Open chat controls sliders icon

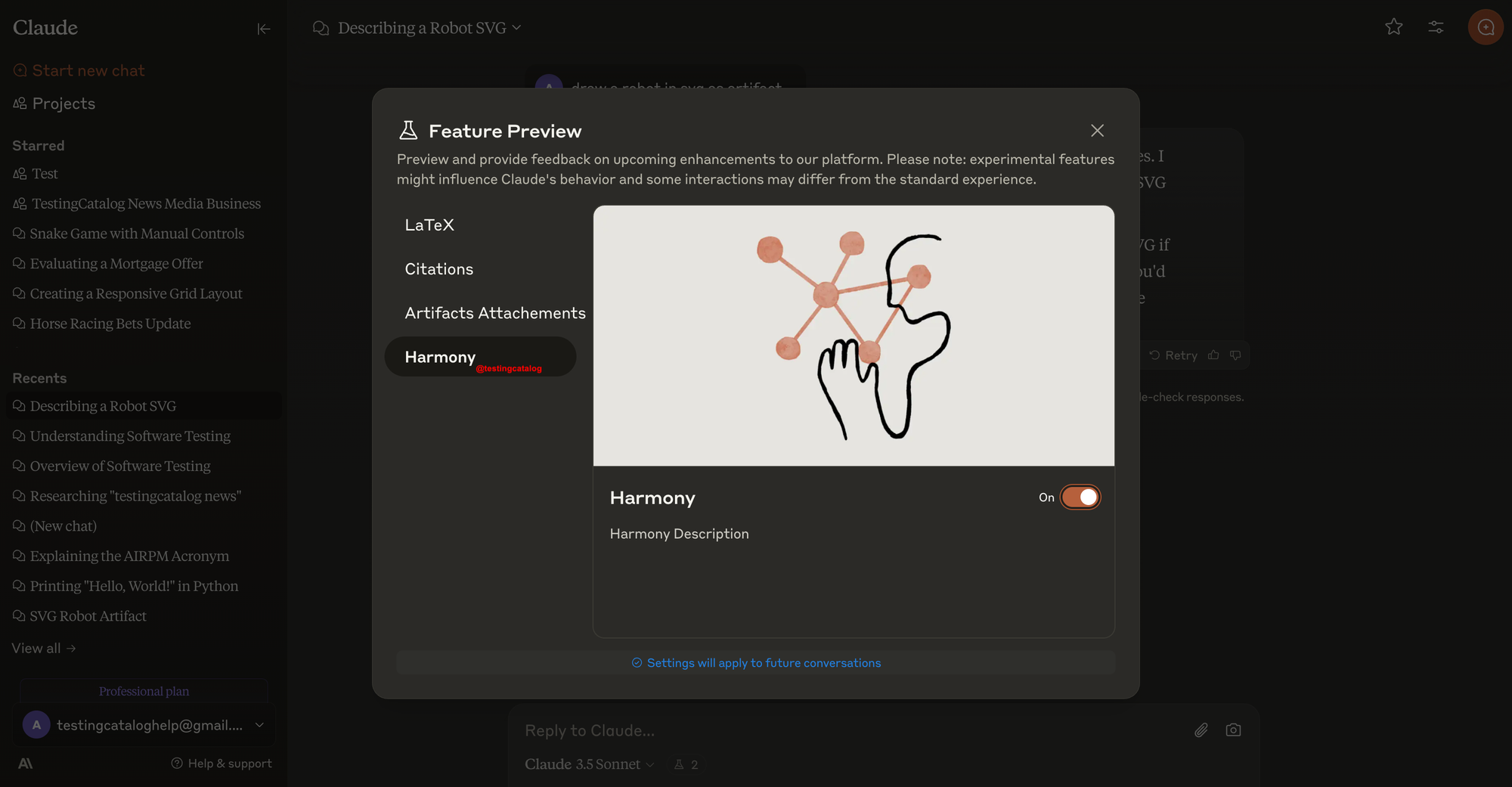(x=1436, y=27)
